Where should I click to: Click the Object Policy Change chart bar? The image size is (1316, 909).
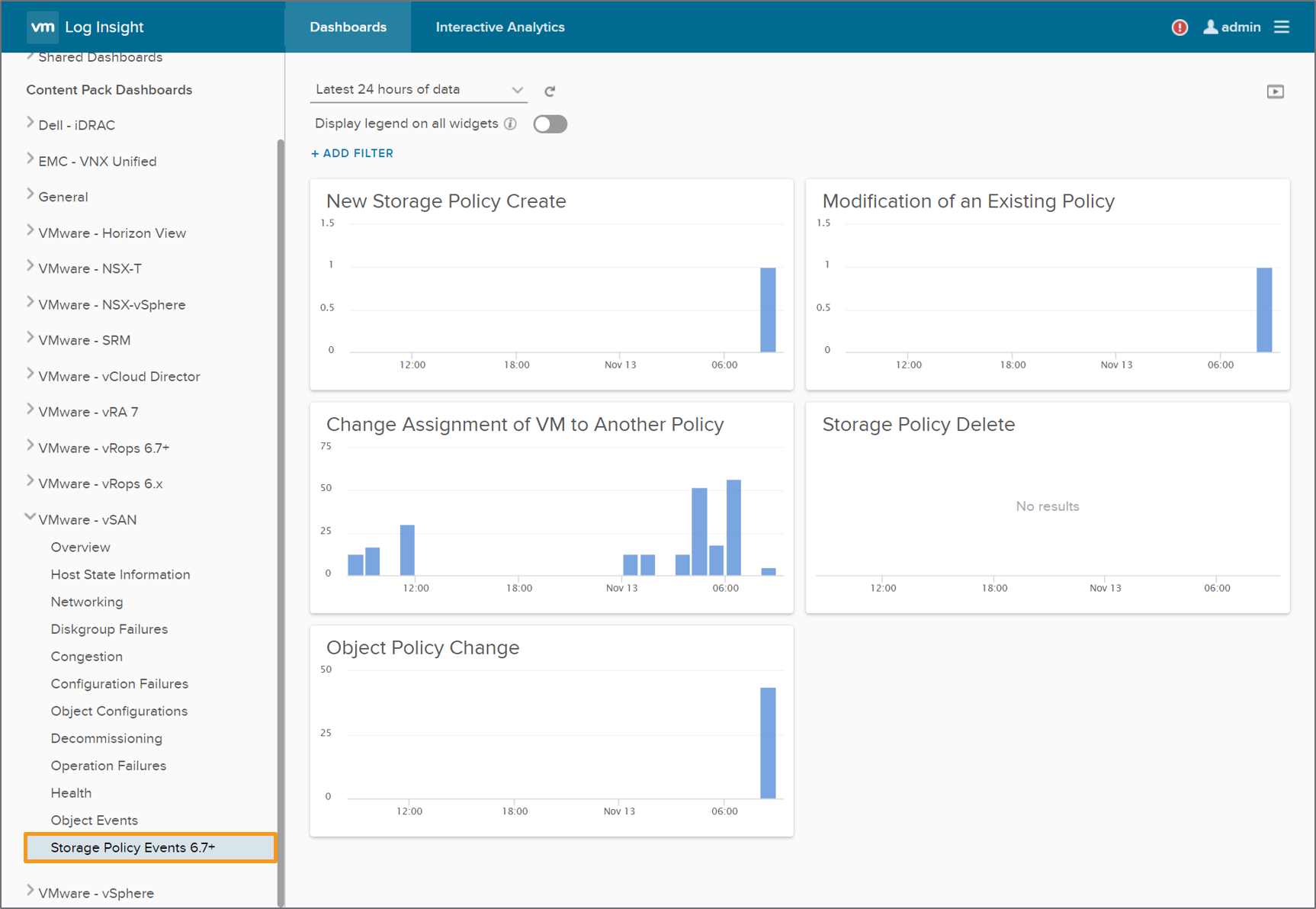[768, 743]
